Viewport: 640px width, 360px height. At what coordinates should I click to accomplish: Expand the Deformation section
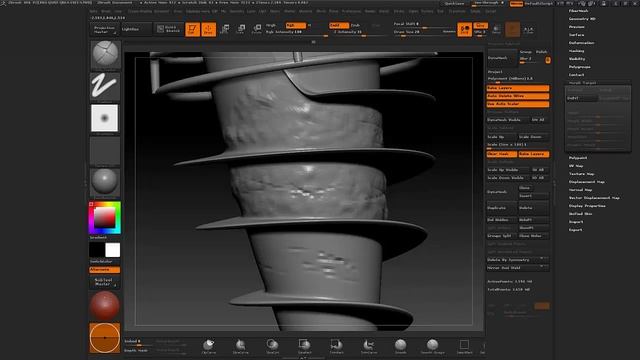tap(582, 43)
